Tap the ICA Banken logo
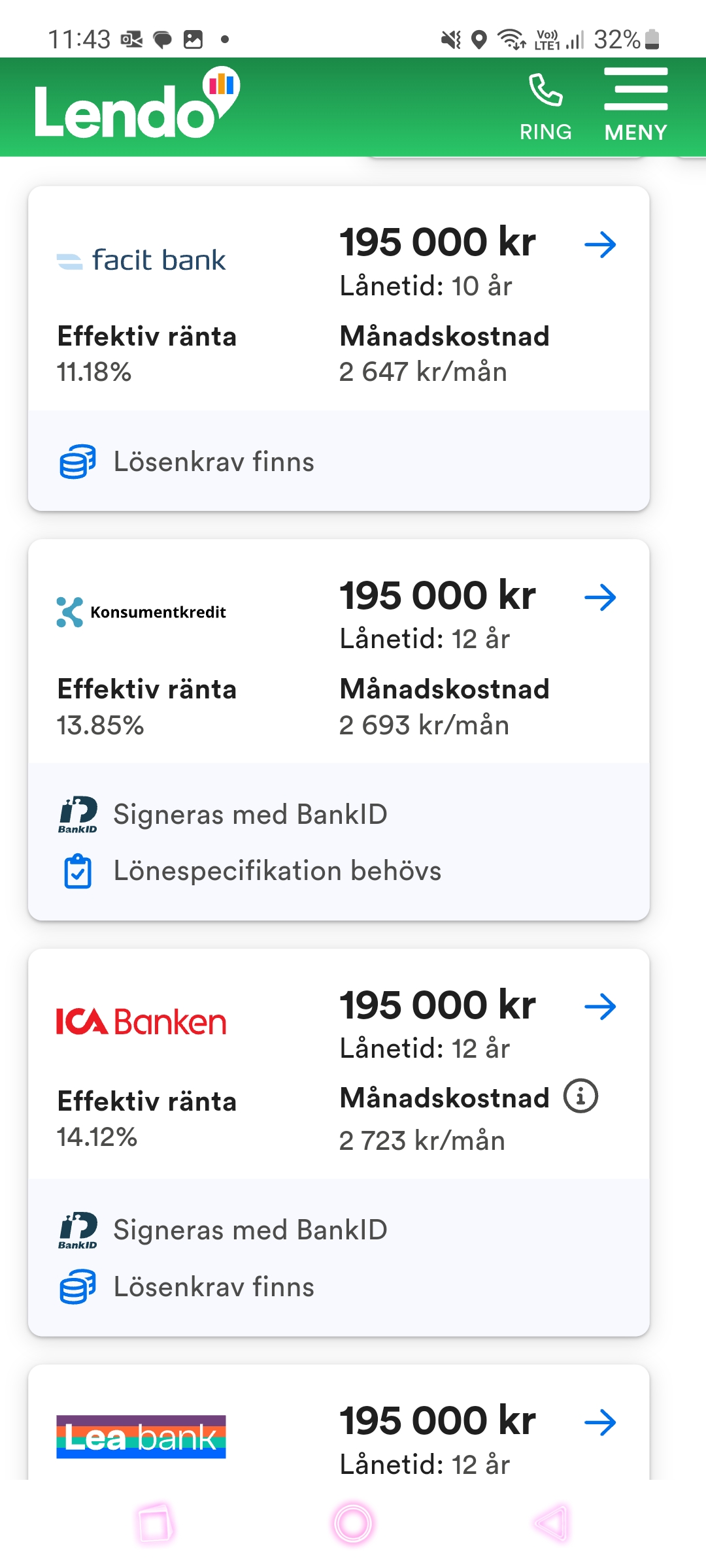 pos(141,1022)
